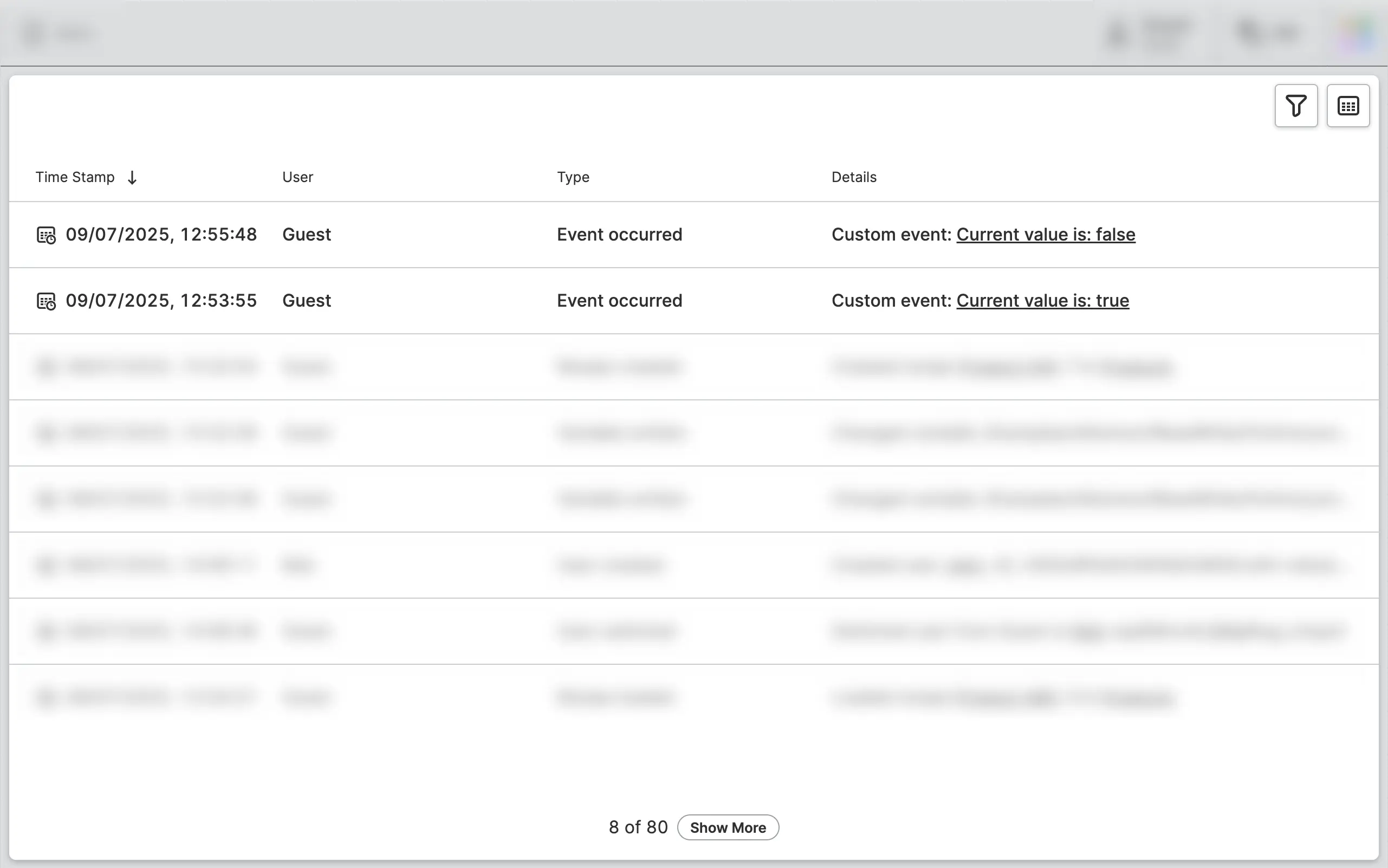The width and height of the screenshot is (1388, 868).
Task: Select the Details column header
Action: [x=854, y=177]
